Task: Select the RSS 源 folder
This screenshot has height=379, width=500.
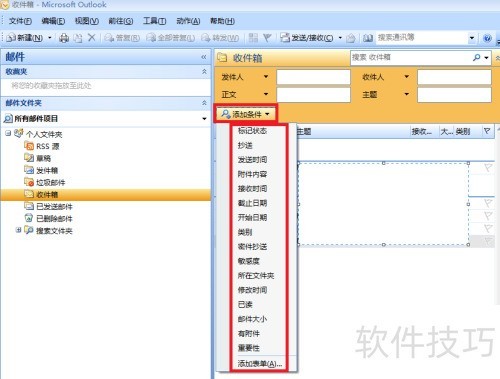Action: [x=42, y=146]
